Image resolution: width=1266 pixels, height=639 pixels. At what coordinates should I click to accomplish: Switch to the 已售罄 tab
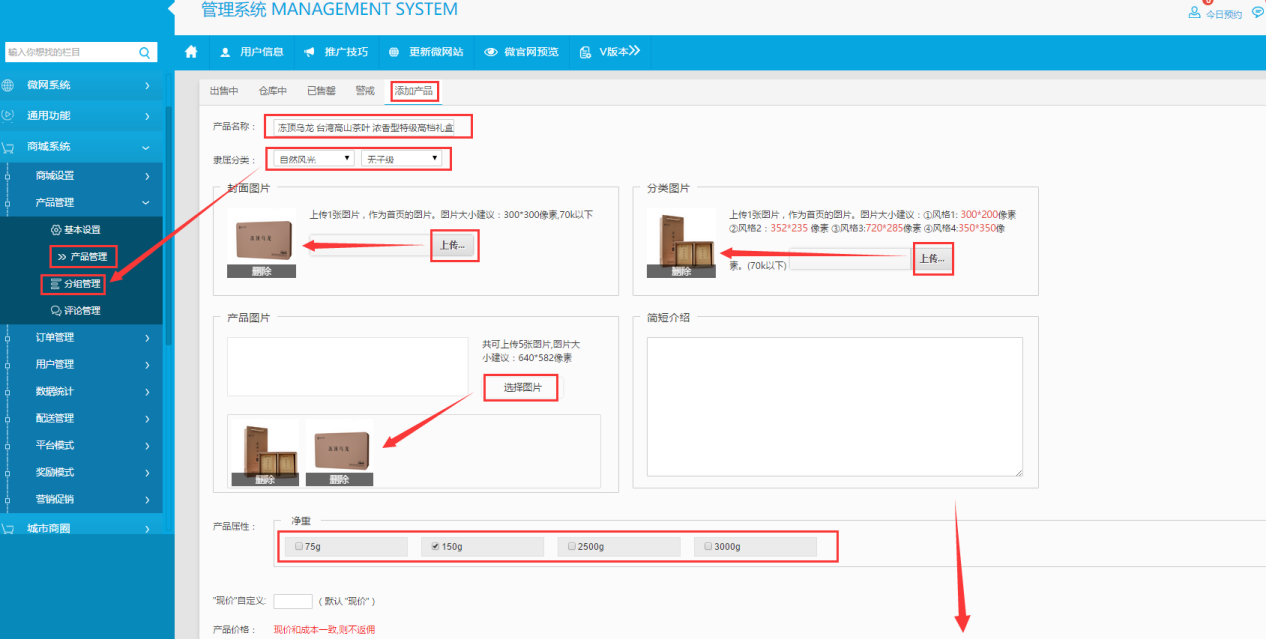pyautogui.click(x=321, y=91)
